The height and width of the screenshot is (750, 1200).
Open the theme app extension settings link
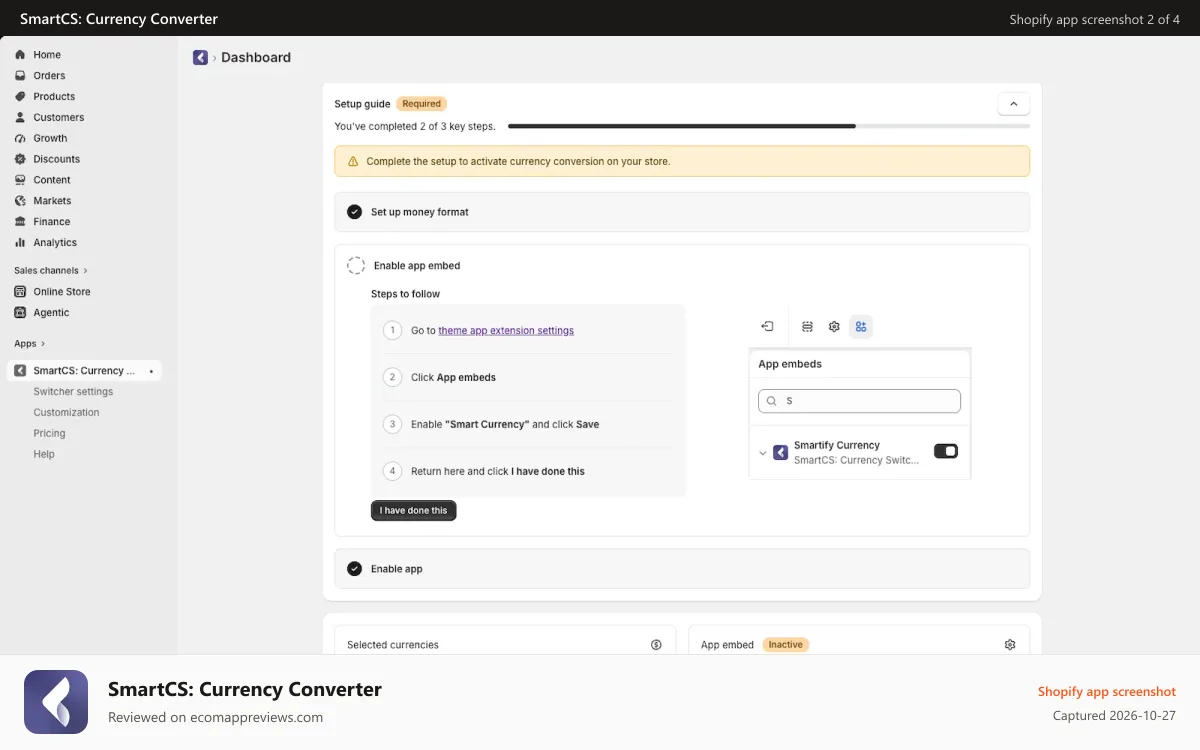pos(506,330)
